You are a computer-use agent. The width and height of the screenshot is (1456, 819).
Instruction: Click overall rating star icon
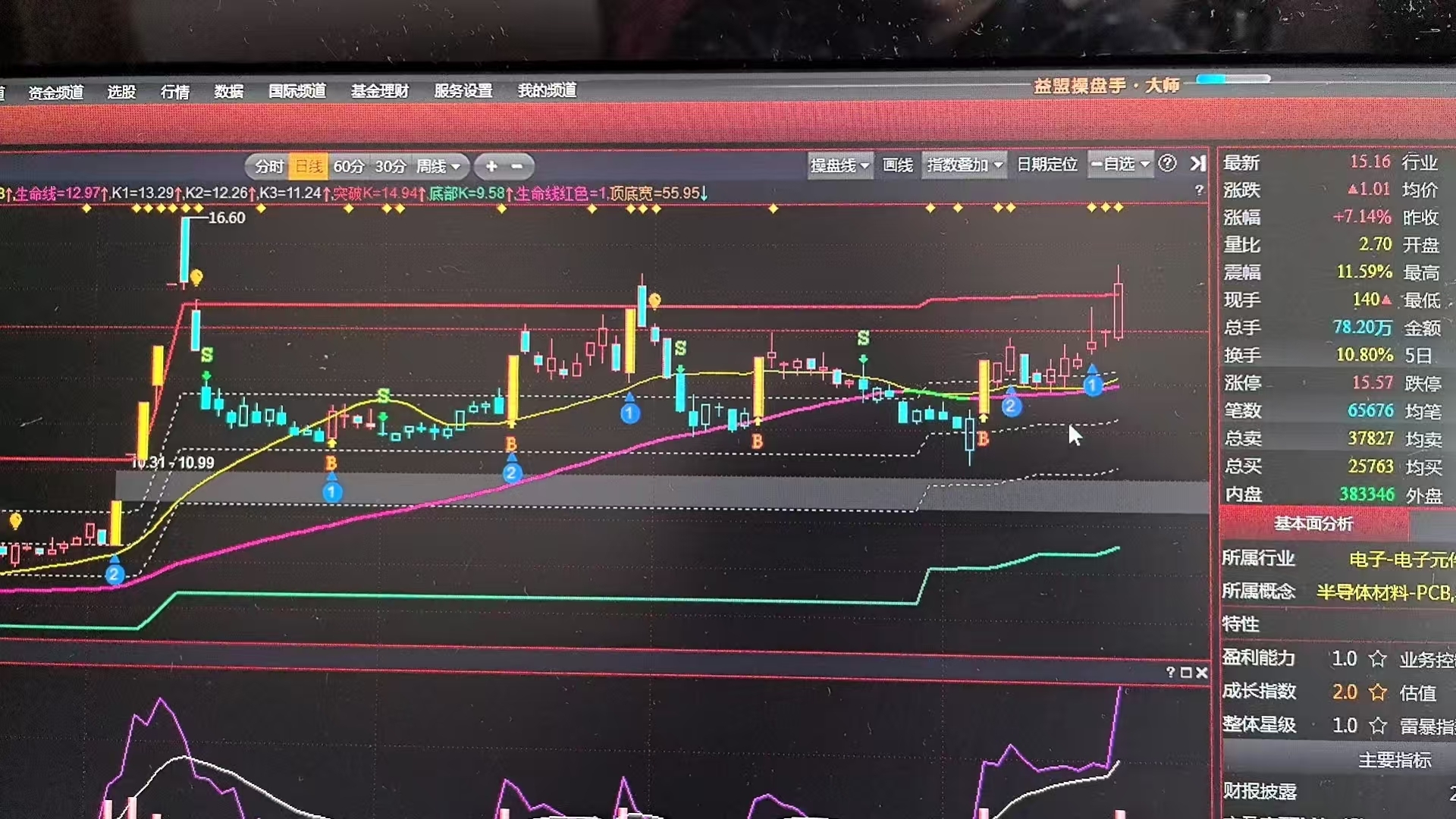point(1378,726)
